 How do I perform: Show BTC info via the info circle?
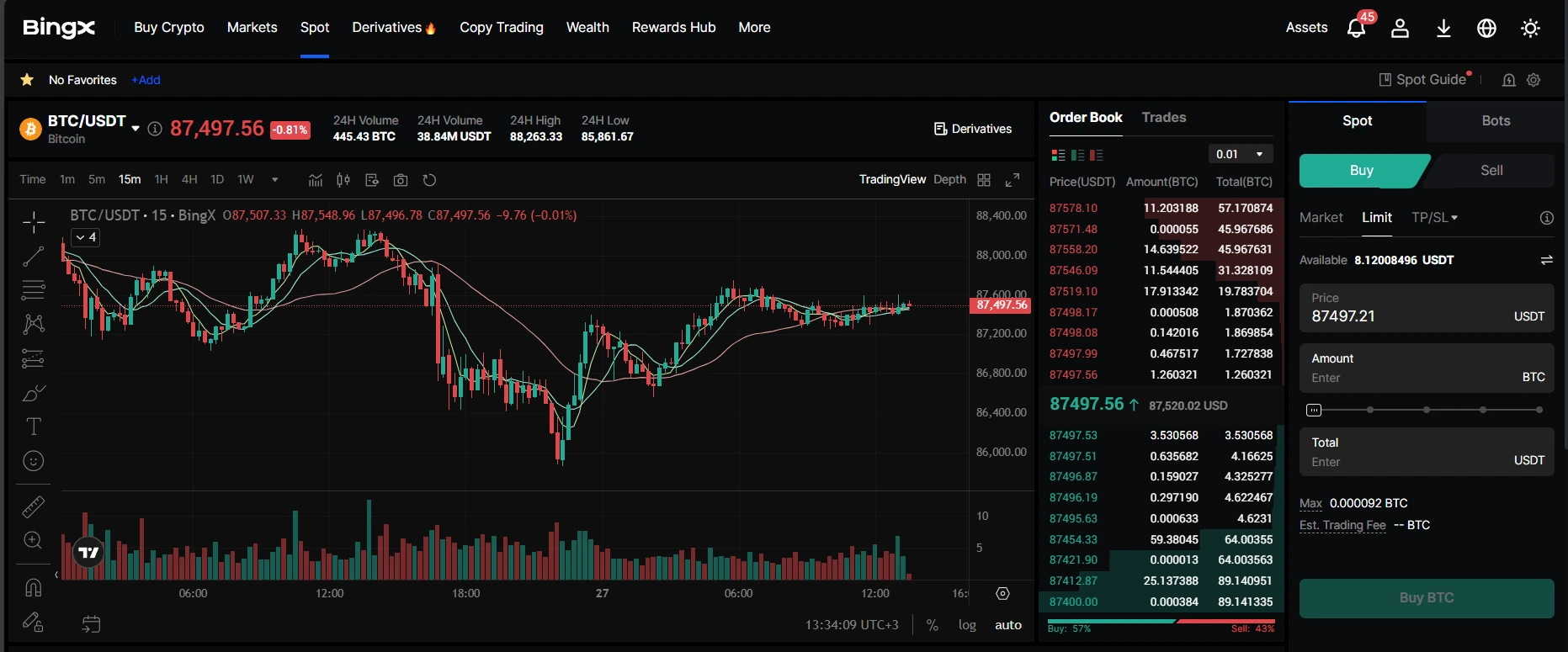click(x=155, y=129)
